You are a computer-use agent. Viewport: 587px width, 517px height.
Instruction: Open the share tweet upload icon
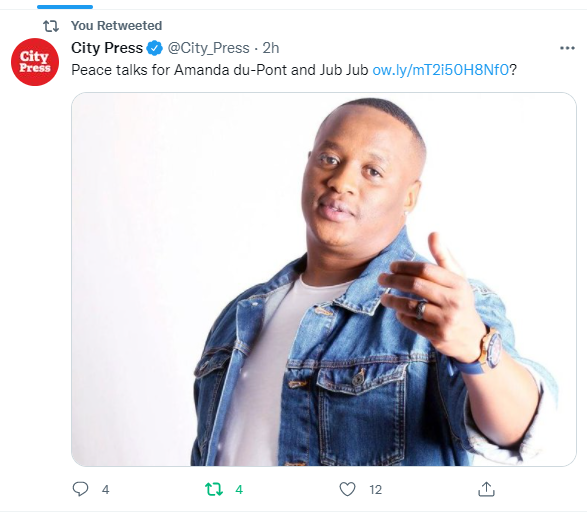486,489
